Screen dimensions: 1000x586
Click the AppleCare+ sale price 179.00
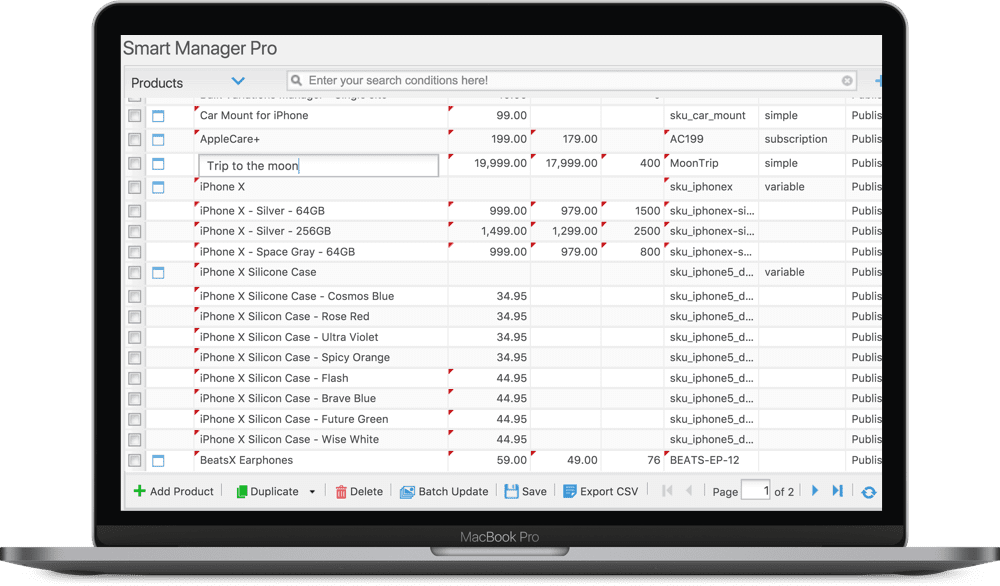pos(580,139)
